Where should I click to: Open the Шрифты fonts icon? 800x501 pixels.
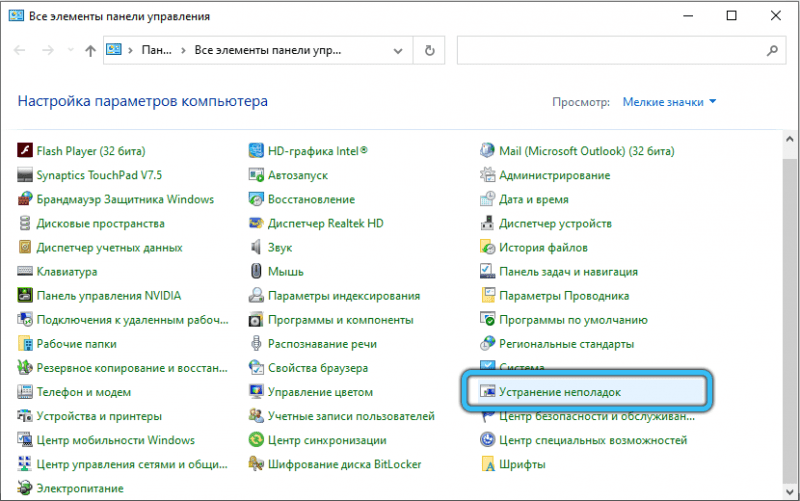[487, 464]
